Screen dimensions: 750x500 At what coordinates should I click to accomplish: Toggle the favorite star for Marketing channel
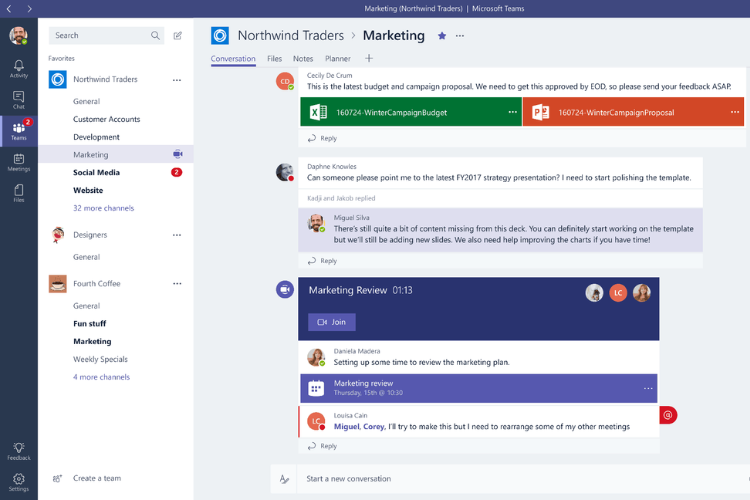point(442,36)
